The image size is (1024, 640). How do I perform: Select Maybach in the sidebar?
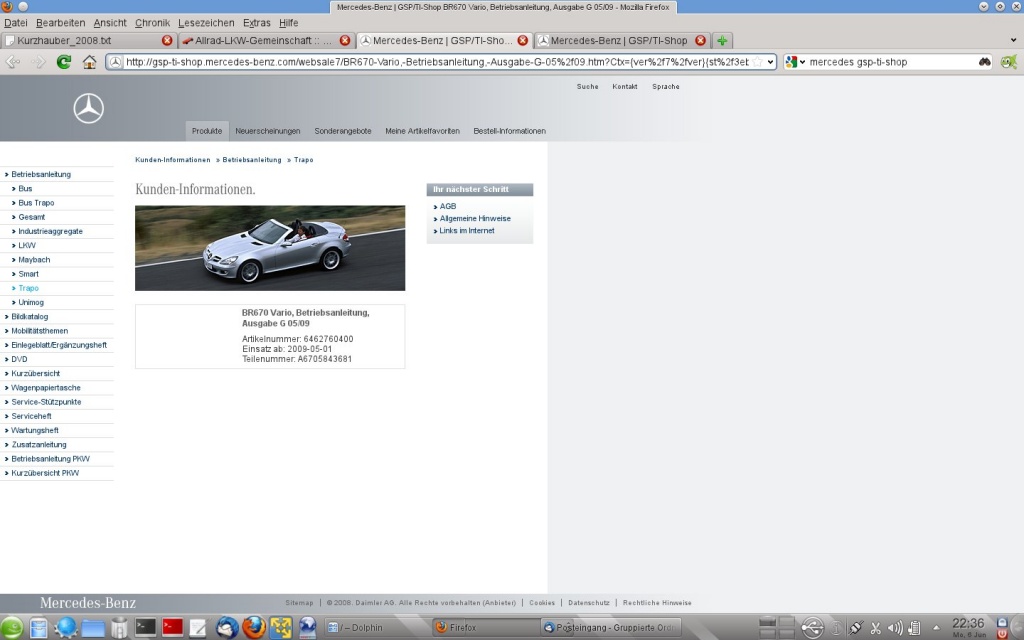click(x=34, y=260)
